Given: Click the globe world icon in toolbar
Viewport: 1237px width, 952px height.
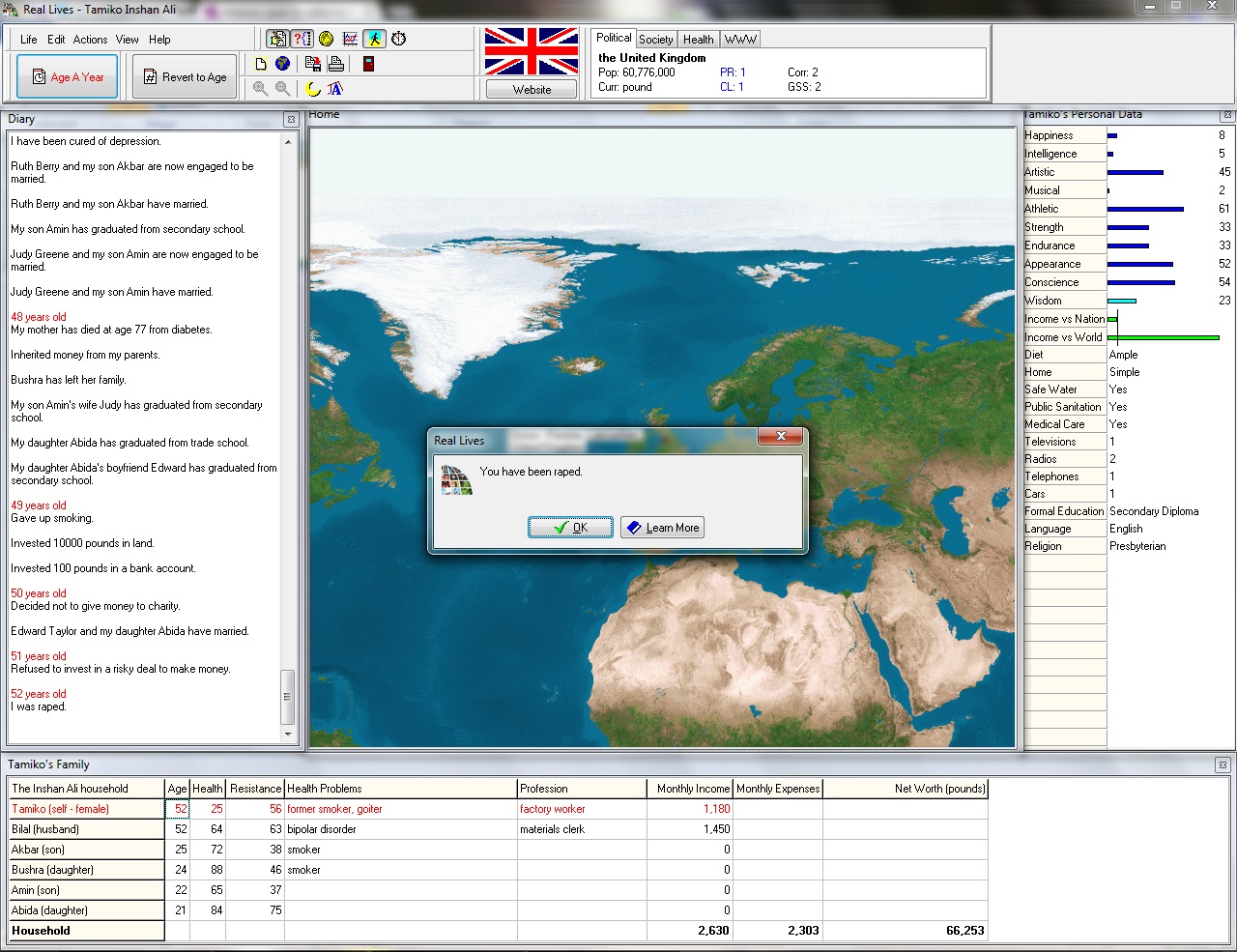Looking at the screenshot, I should pos(282,64).
